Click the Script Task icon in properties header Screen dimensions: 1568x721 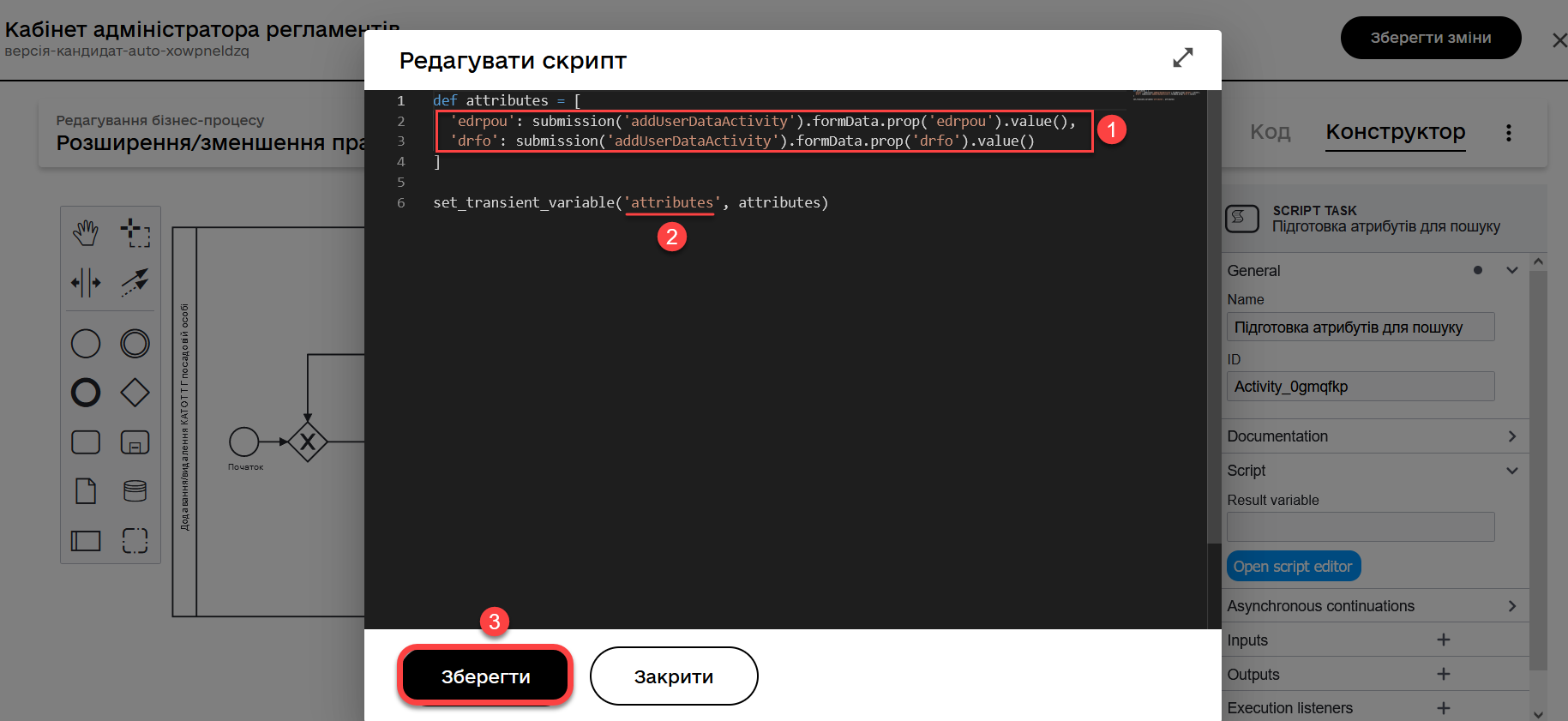click(x=1242, y=219)
